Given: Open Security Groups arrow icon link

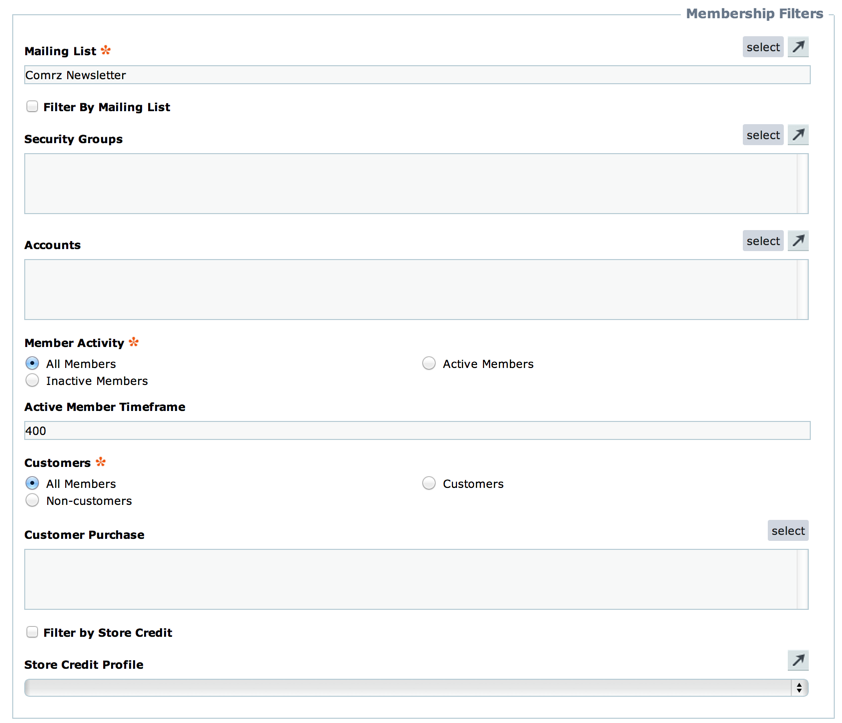Looking at the screenshot, I should [x=798, y=135].
